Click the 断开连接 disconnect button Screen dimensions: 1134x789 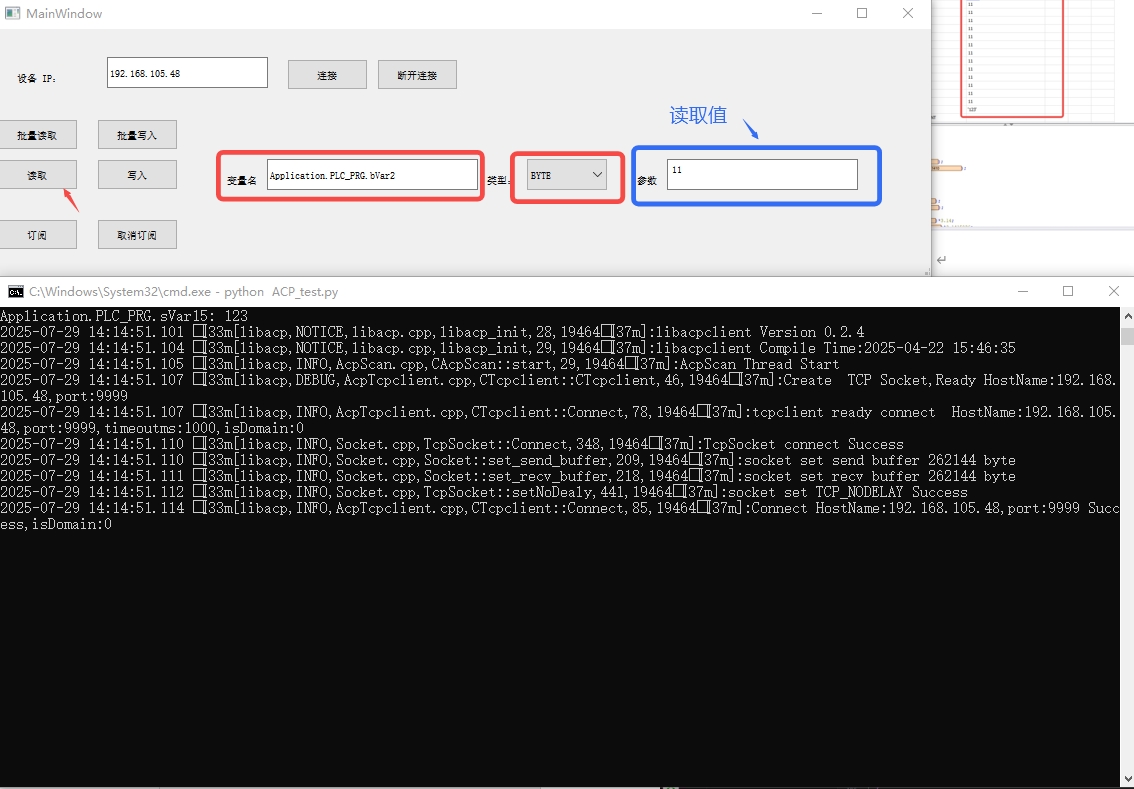click(x=417, y=74)
